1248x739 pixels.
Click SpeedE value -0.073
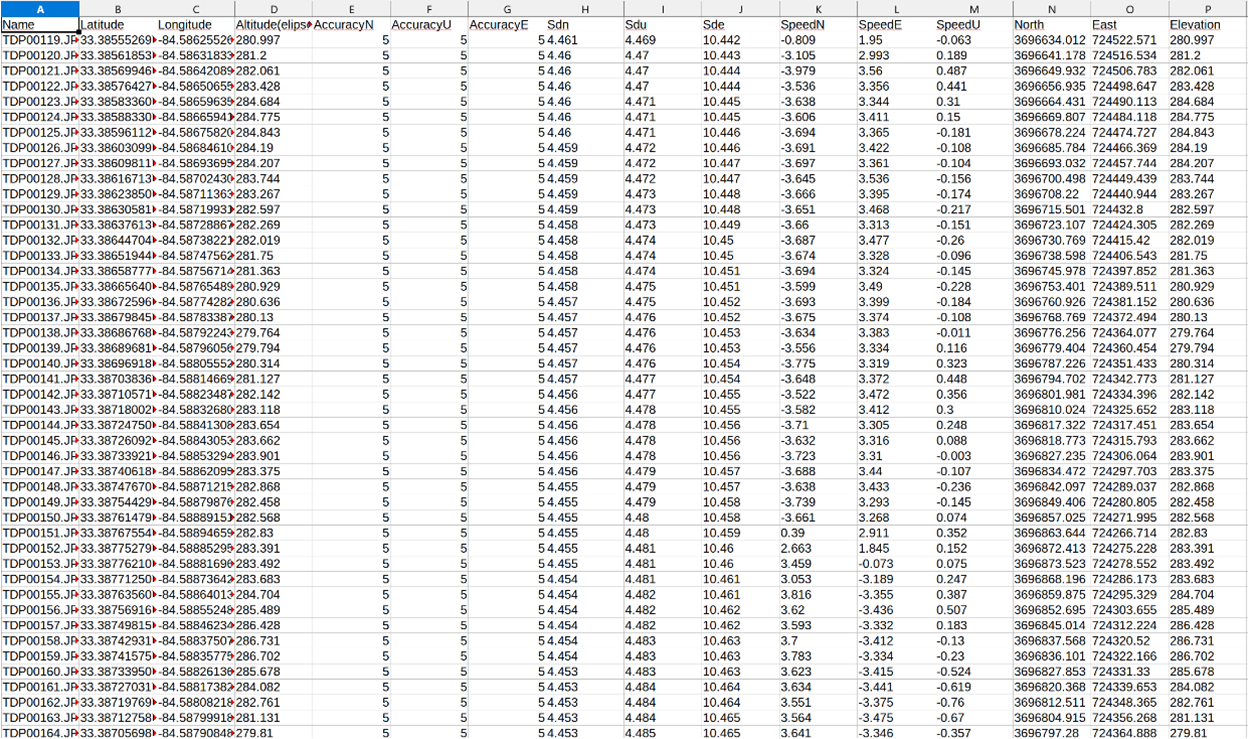(876, 563)
